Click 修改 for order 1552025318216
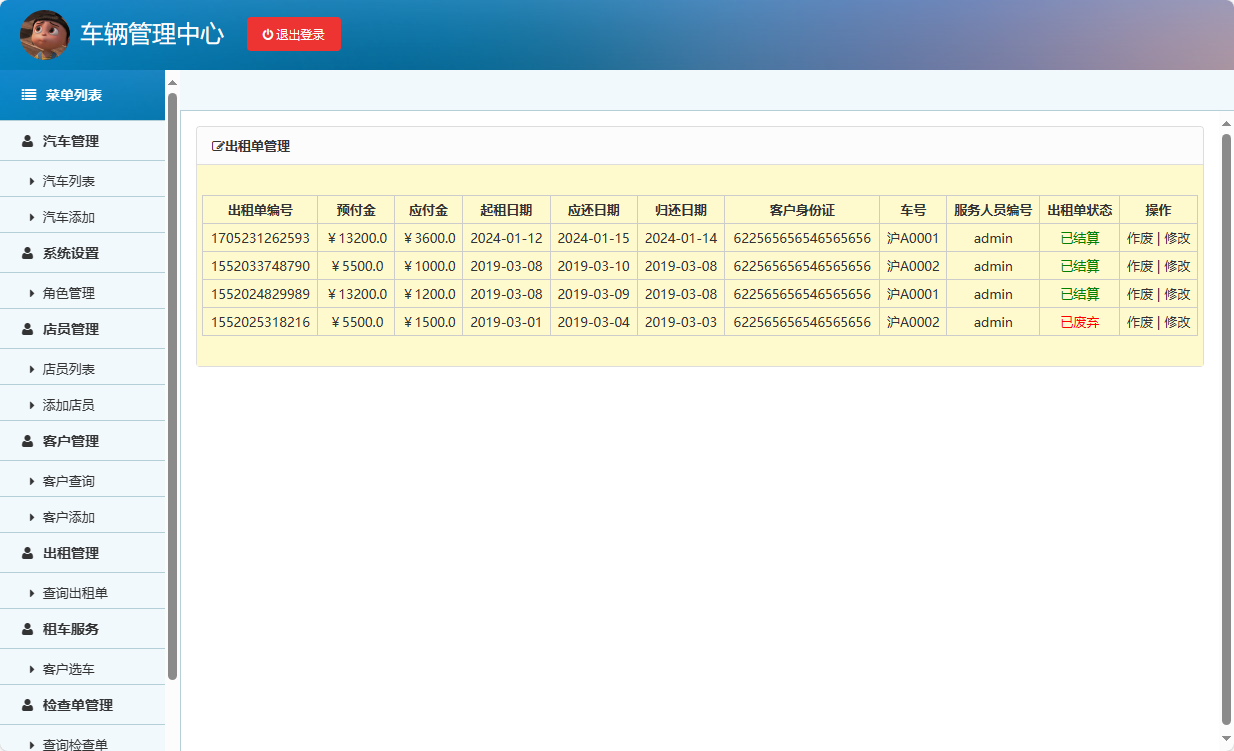This screenshot has width=1234, height=751. click(1177, 322)
